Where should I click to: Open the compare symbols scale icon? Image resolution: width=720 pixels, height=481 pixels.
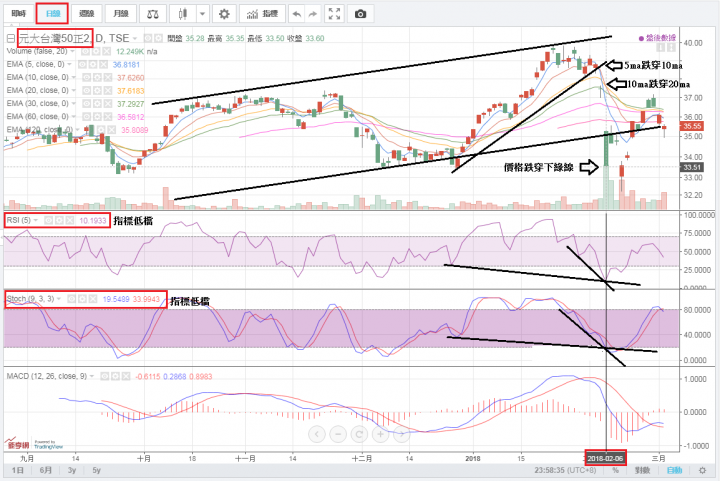153,14
